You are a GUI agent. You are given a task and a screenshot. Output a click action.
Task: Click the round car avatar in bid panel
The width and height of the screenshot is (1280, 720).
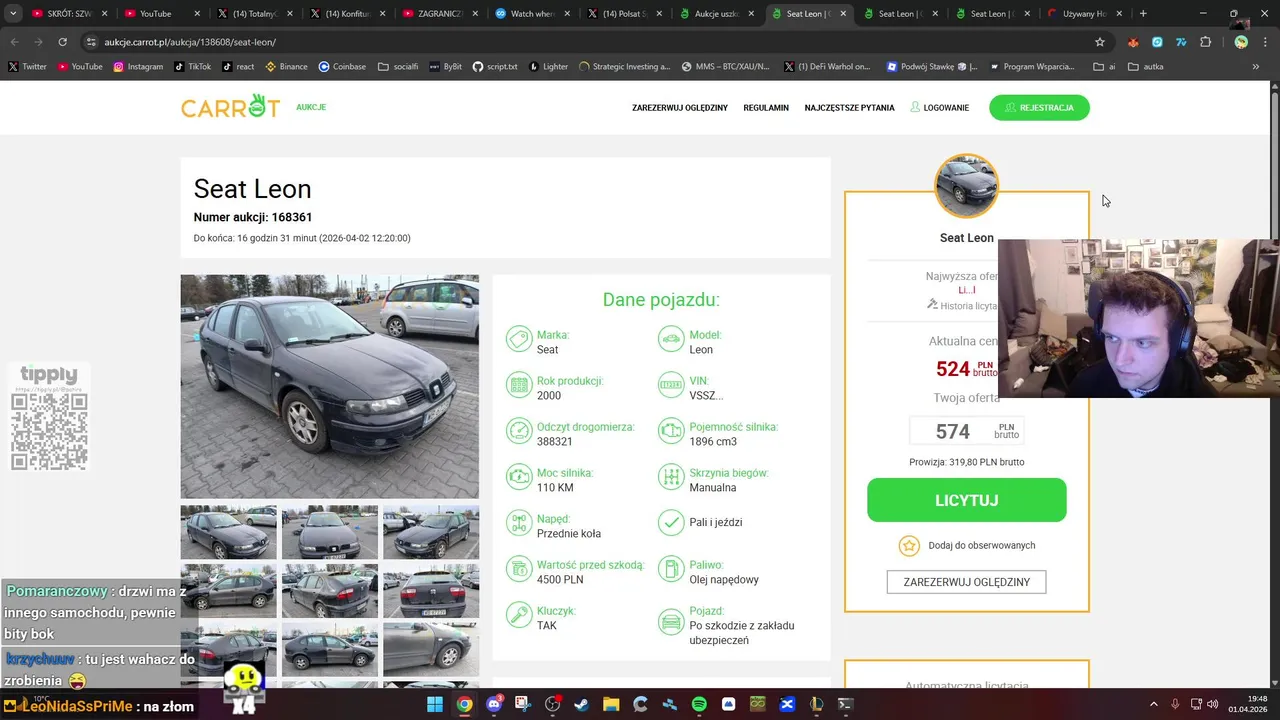(966, 186)
